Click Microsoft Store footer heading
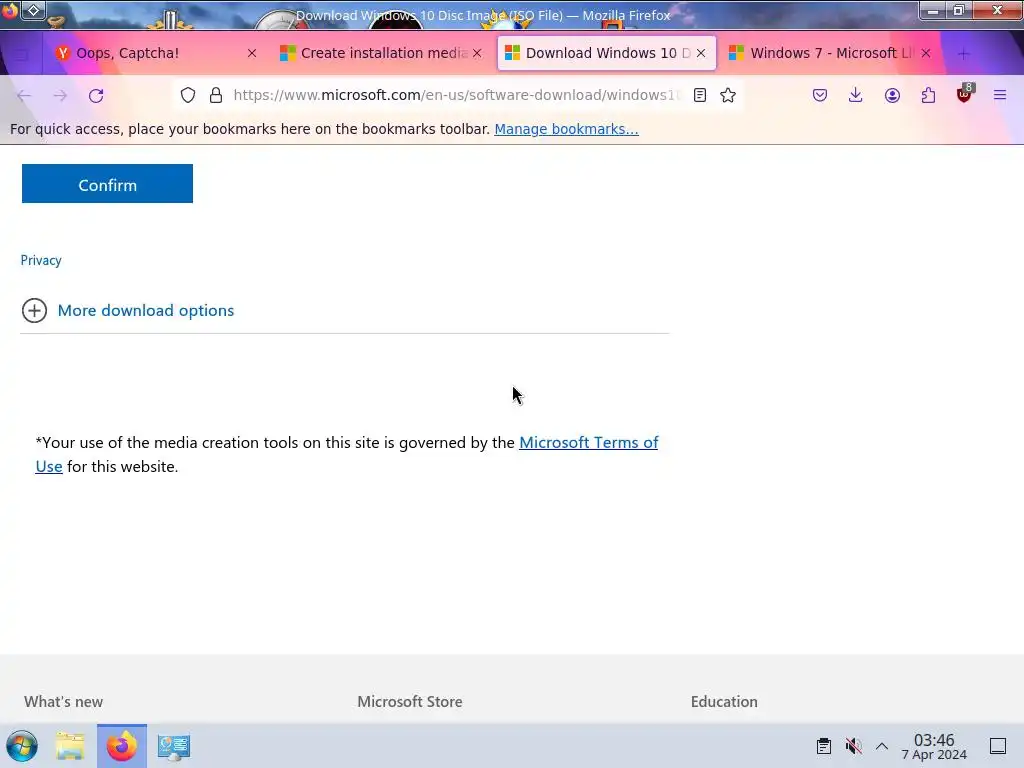 tap(409, 701)
